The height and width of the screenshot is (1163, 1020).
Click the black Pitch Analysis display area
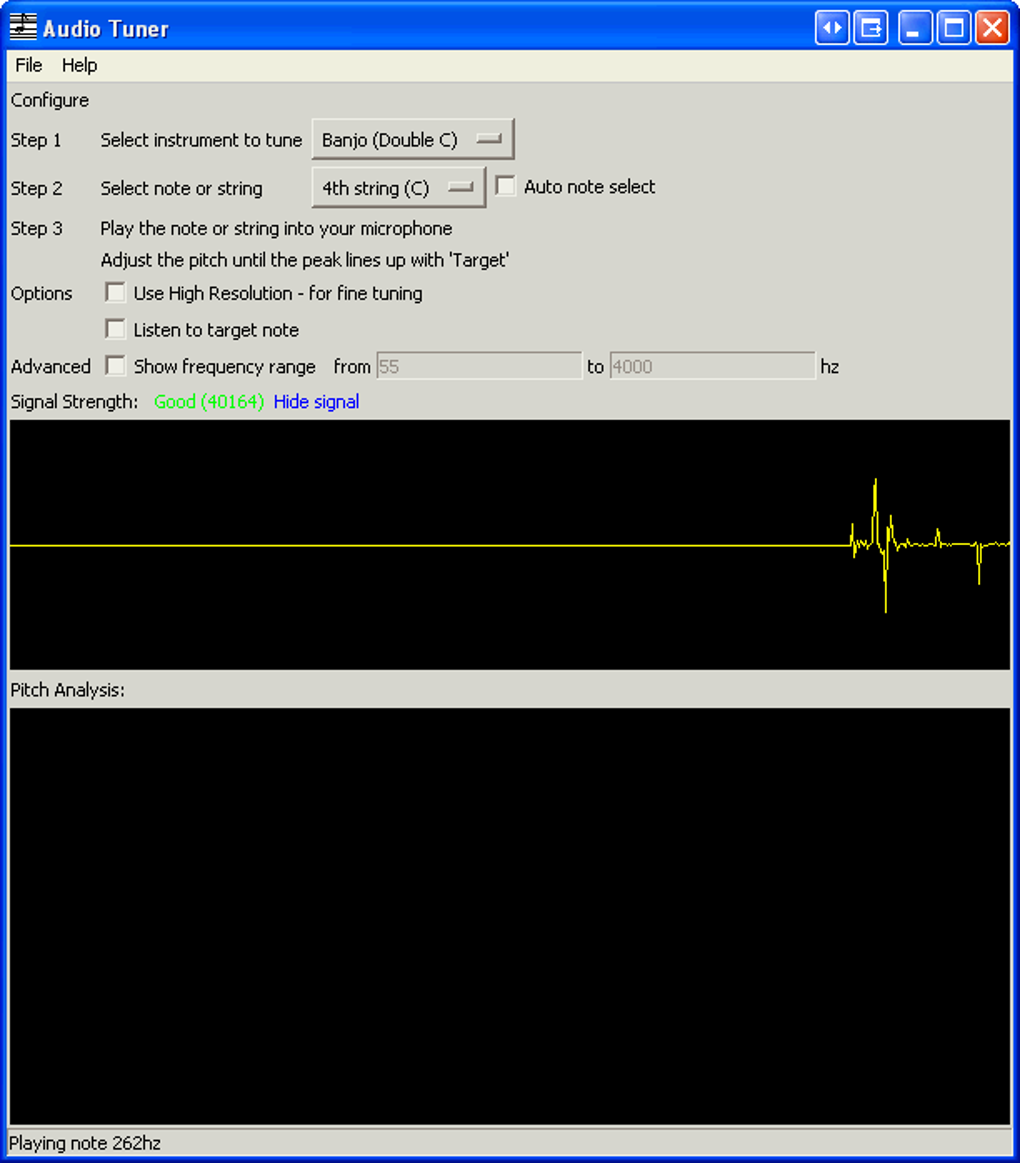(x=510, y=917)
